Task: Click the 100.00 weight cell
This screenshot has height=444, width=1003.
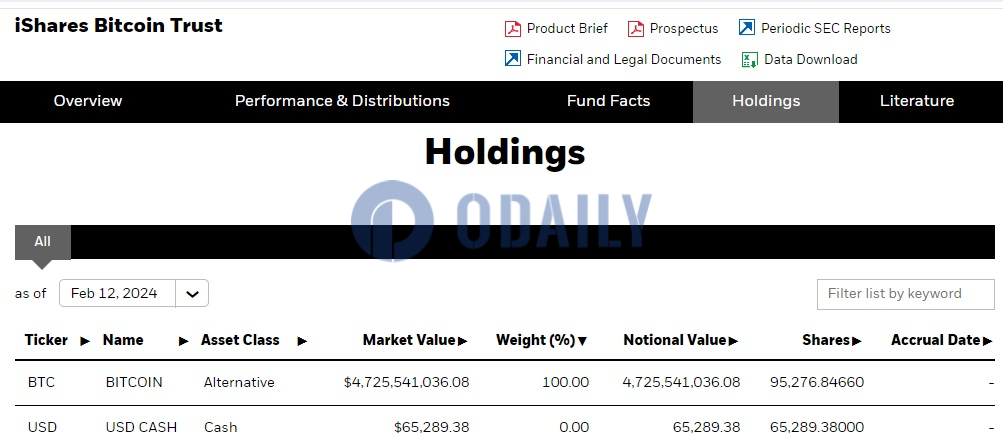Action: [x=565, y=383]
